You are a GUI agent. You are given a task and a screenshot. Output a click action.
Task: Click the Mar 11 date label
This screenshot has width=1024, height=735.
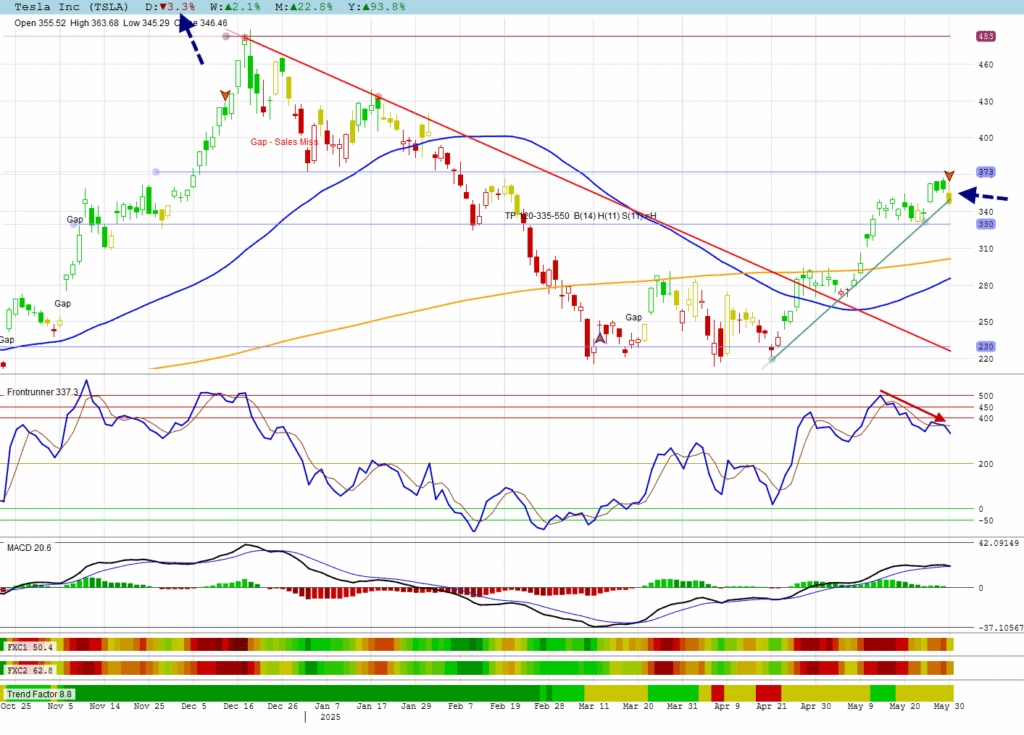(x=594, y=706)
